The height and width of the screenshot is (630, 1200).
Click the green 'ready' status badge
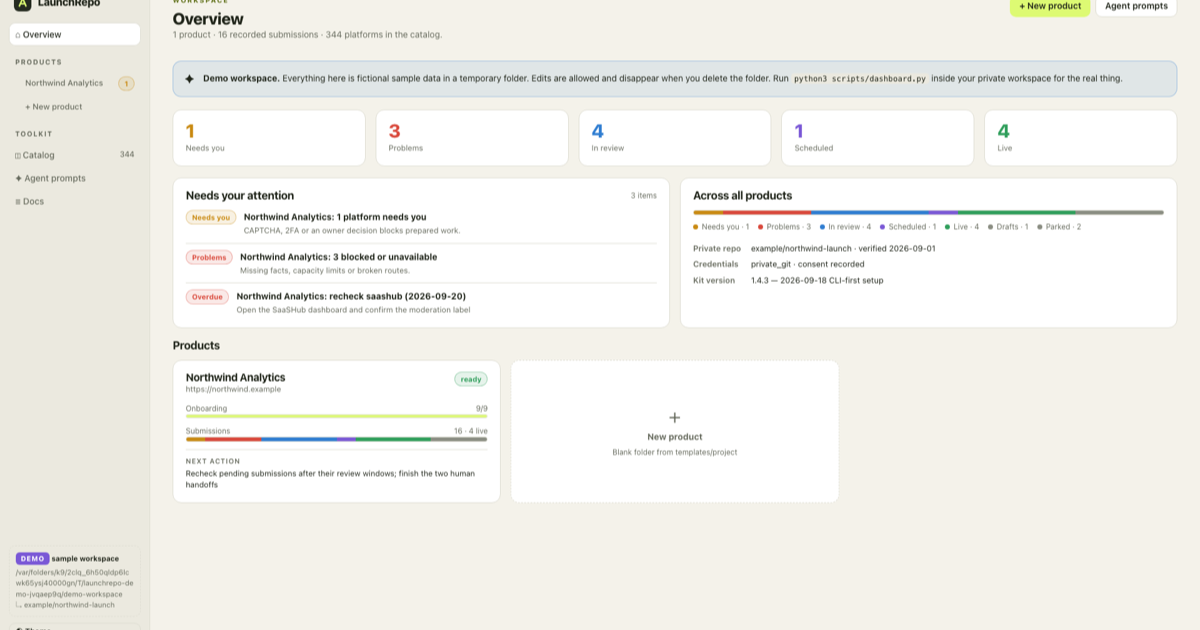(471, 379)
